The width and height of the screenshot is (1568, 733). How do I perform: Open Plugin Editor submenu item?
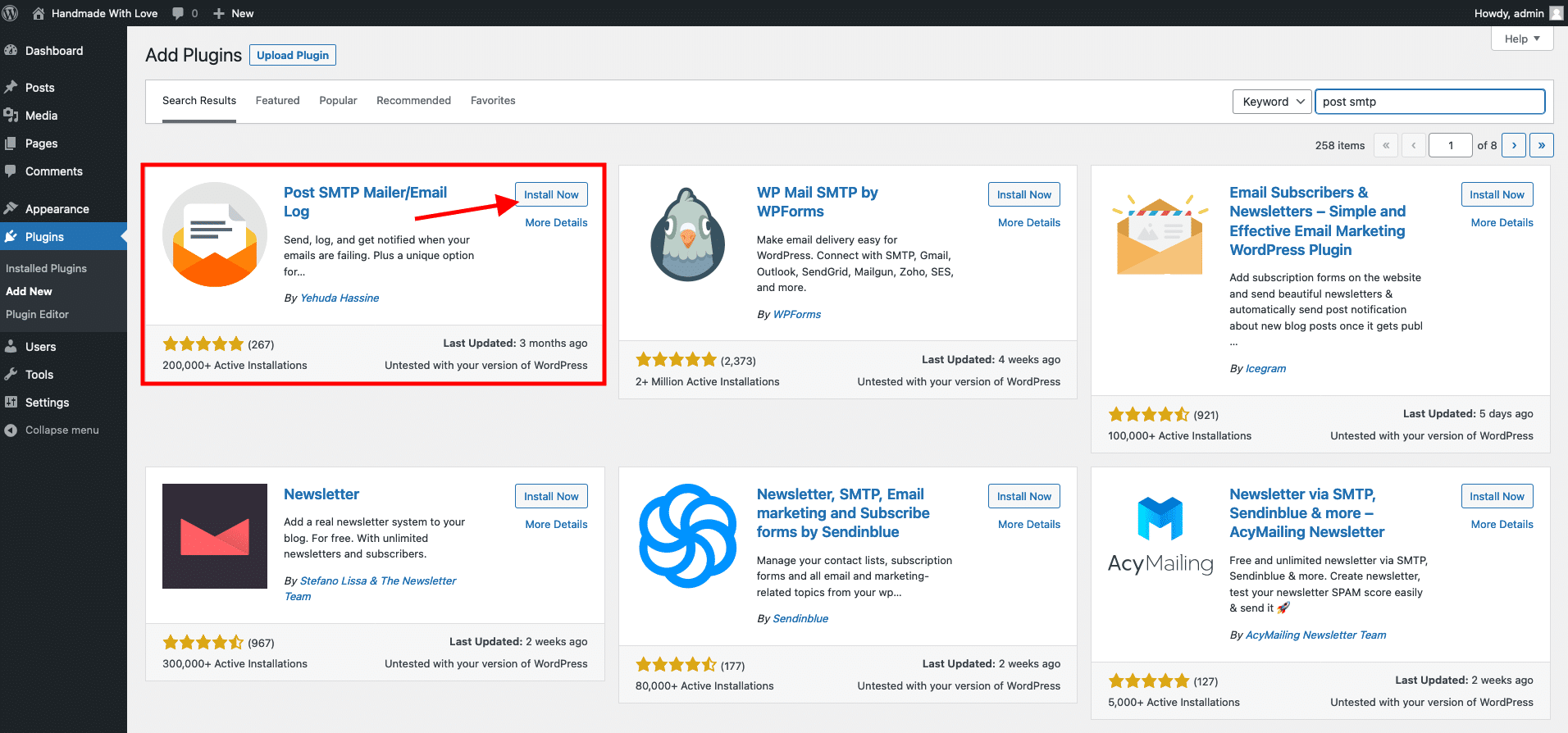coord(37,314)
